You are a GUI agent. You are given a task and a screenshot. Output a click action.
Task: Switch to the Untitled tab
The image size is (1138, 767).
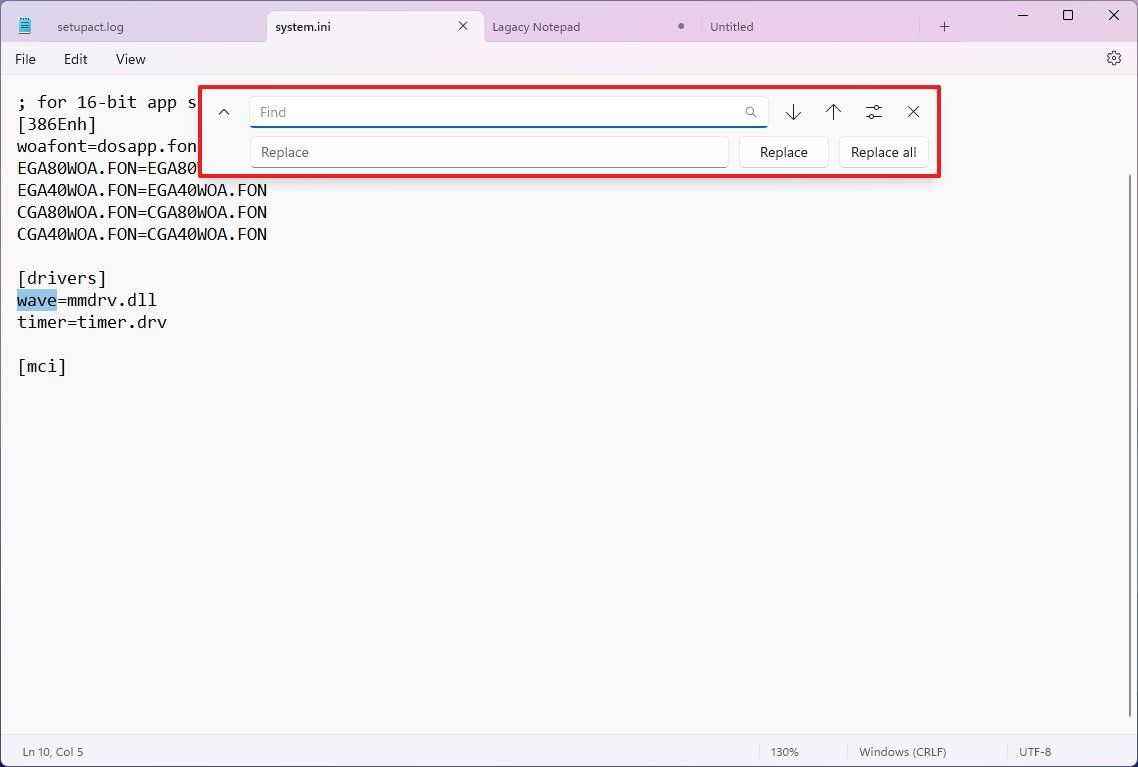(731, 26)
